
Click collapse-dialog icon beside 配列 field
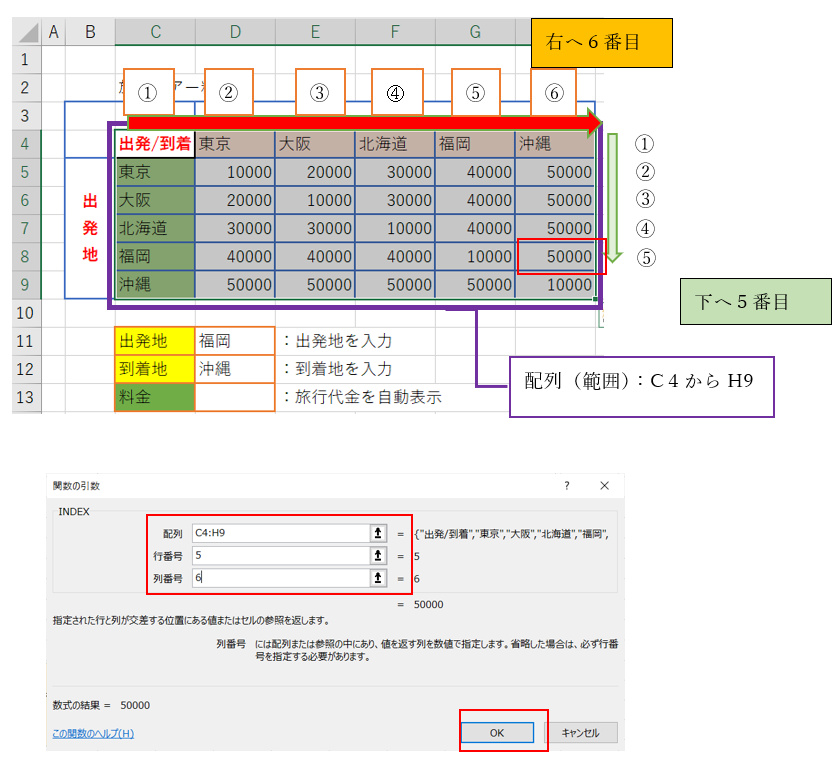(378, 534)
